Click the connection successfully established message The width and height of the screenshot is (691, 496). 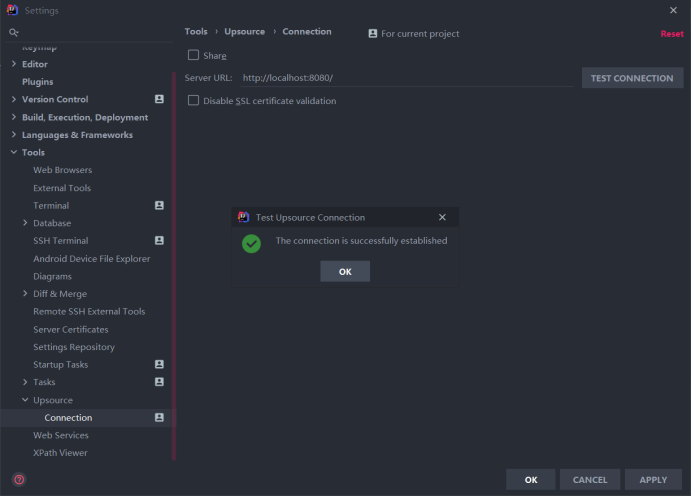(x=361, y=241)
